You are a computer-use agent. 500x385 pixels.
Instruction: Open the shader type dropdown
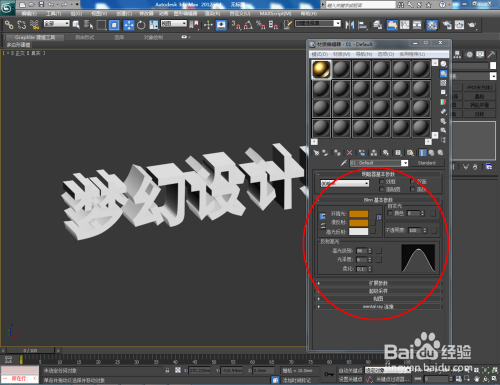coord(345,183)
